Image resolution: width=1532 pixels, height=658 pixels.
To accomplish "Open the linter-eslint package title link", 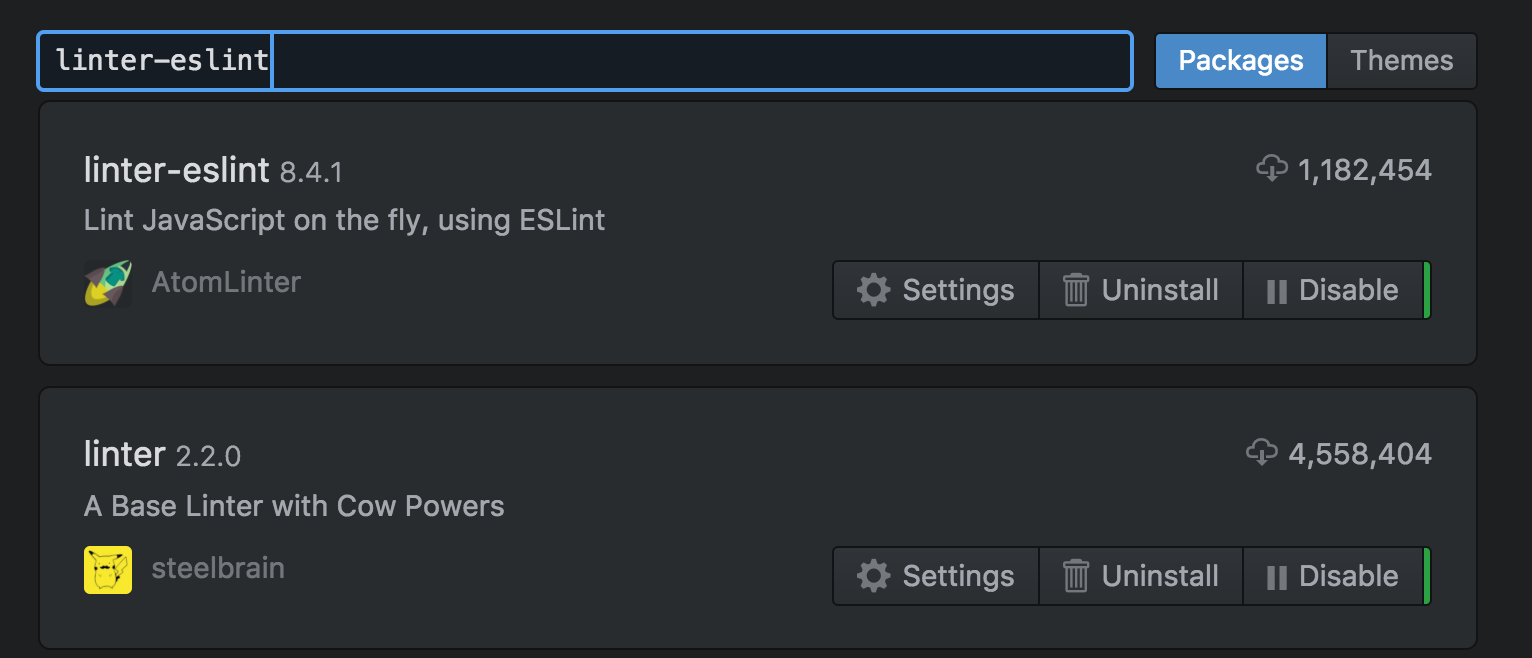I will [x=177, y=170].
